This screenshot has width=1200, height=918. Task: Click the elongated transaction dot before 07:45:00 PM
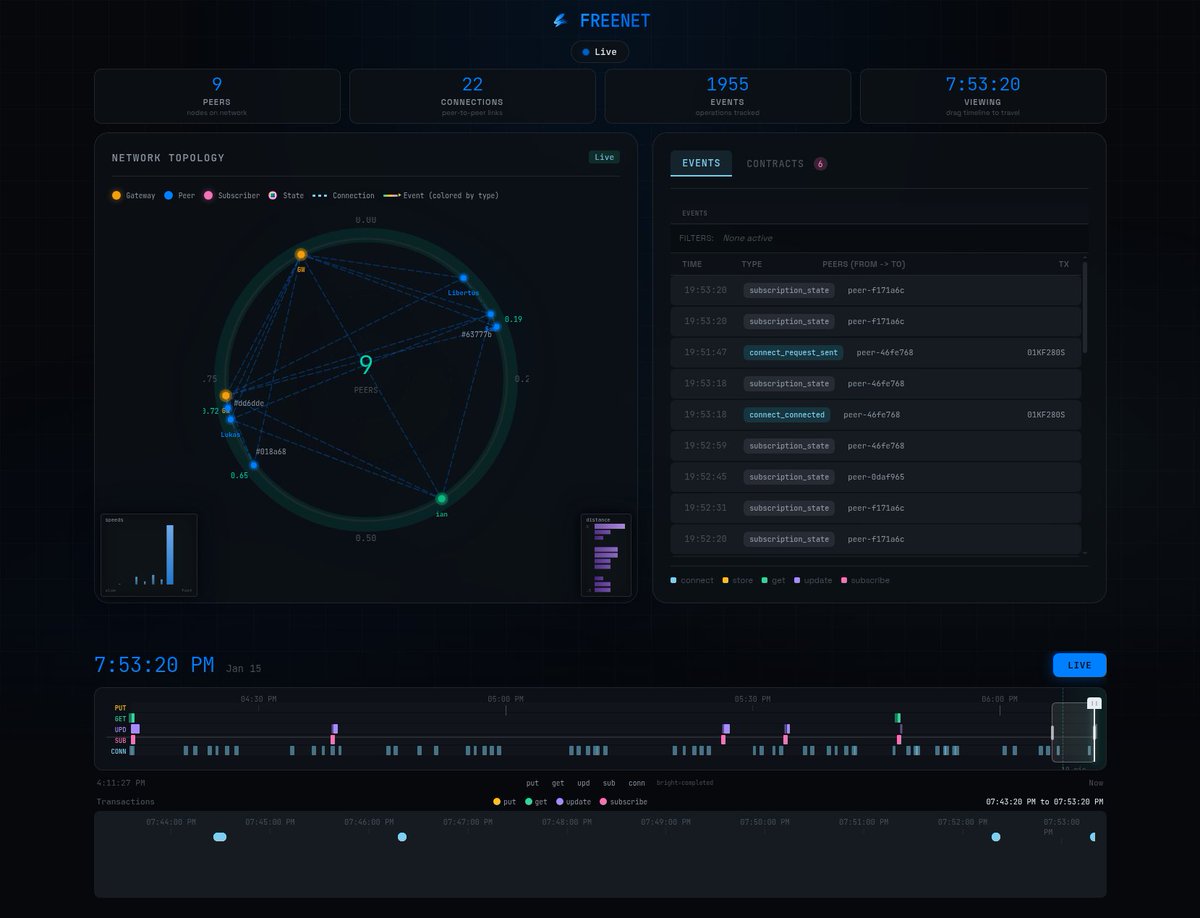[x=220, y=837]
